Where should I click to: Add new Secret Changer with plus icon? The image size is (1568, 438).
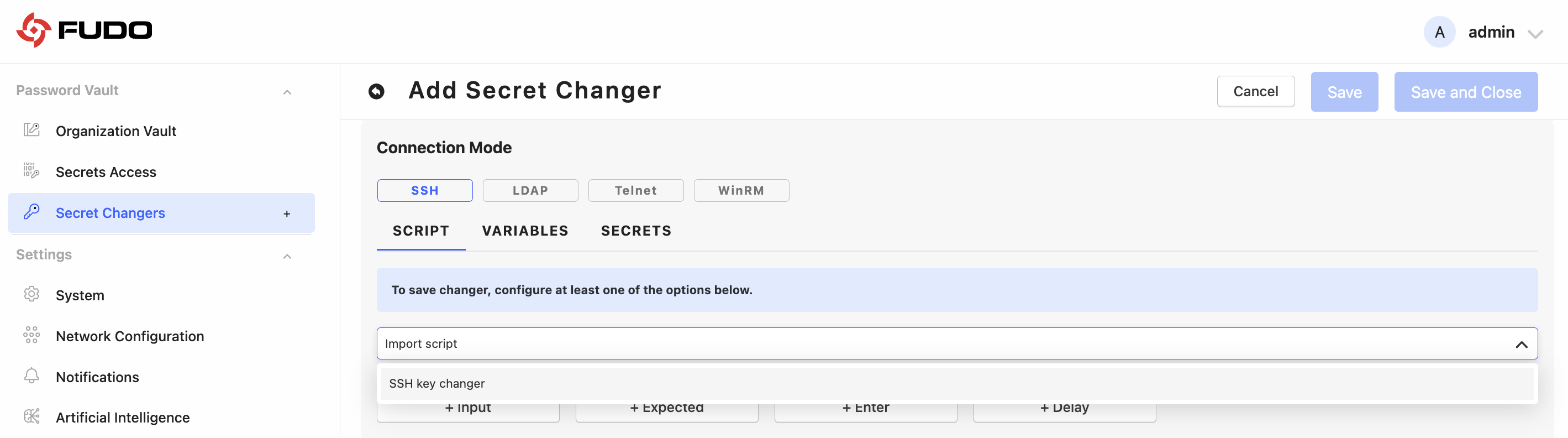coord(287,214)
